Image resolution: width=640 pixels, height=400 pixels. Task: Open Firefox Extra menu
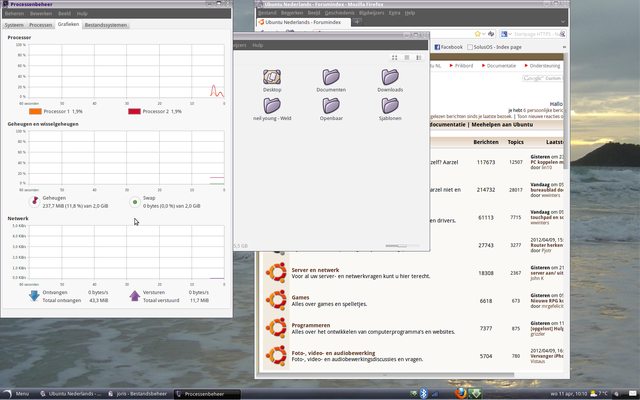(x=394, y=13)
